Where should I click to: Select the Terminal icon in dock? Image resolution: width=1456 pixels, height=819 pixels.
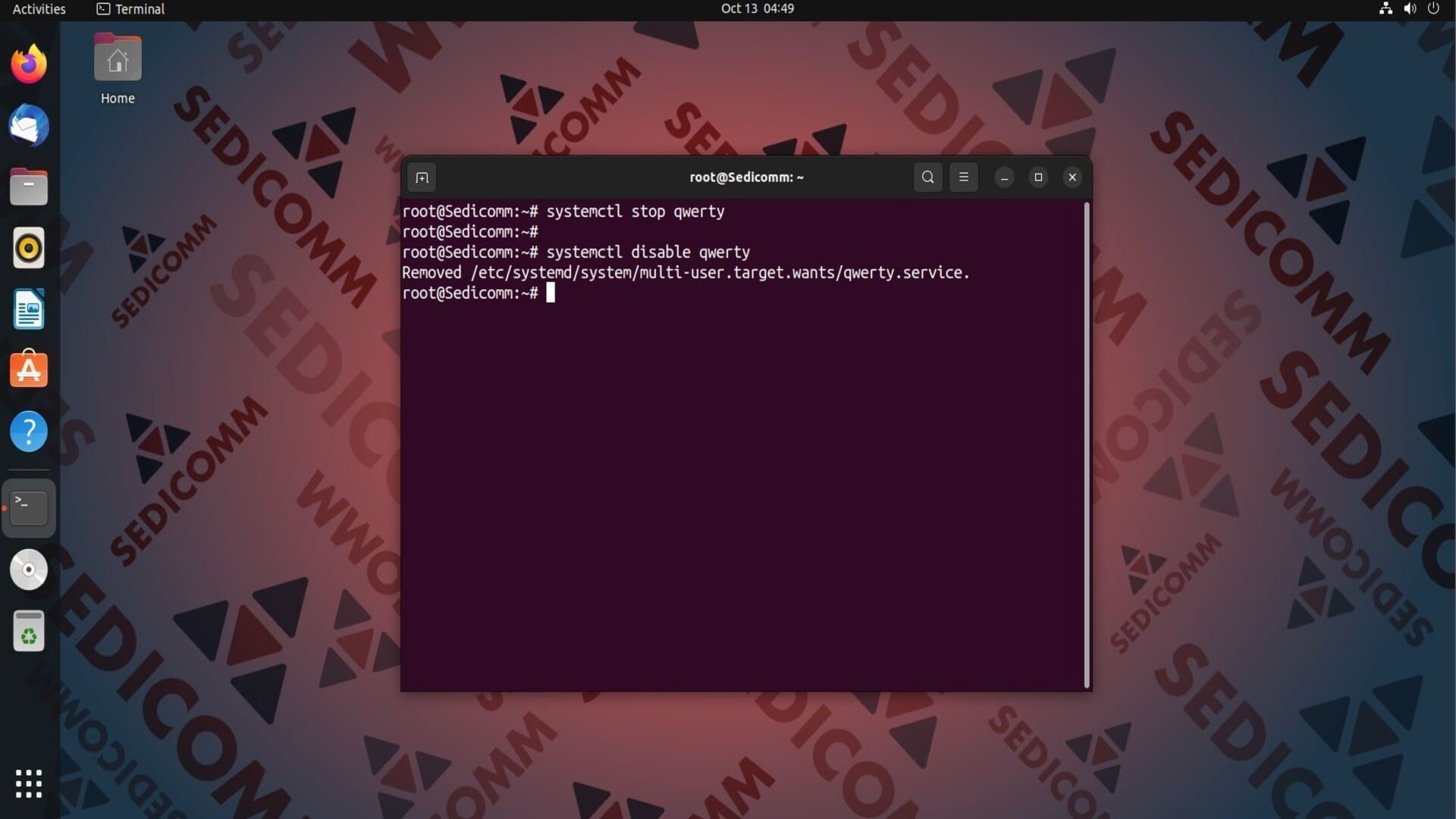pos(29,508)
